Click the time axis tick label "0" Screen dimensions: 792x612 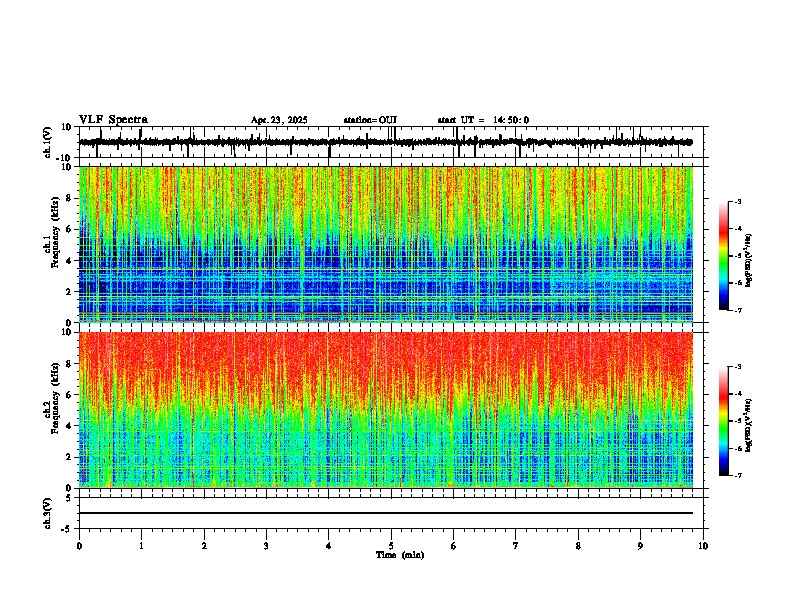pos(79,546)
